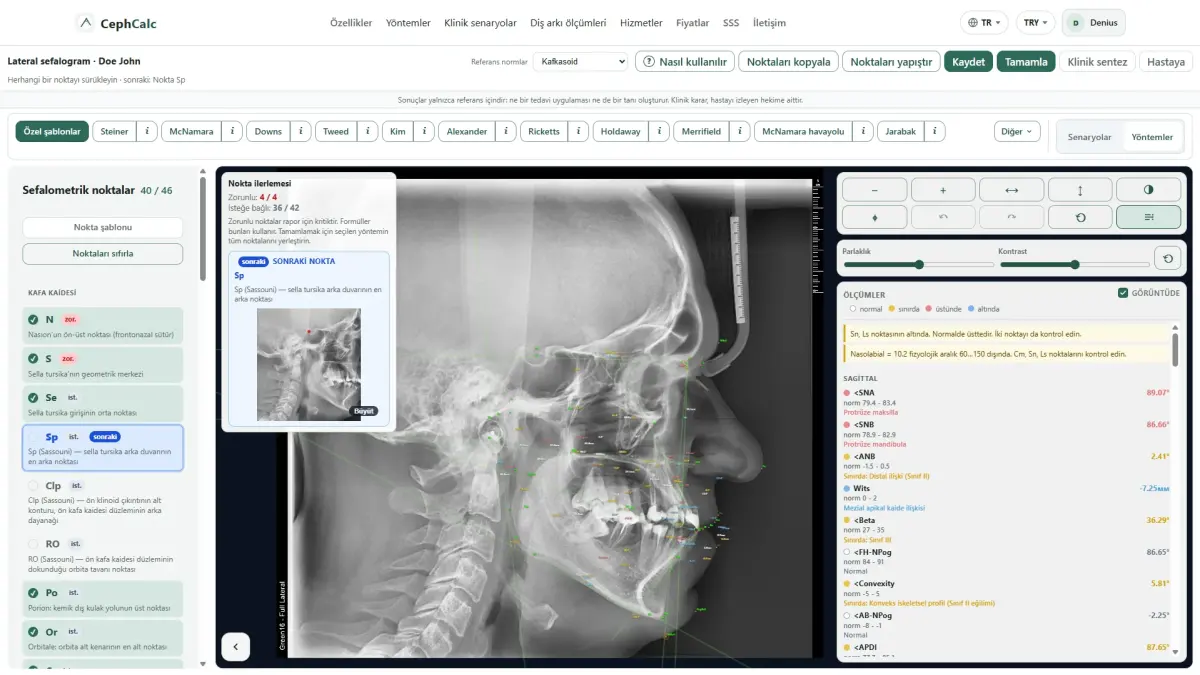Open the TR language dropdown

984,22
